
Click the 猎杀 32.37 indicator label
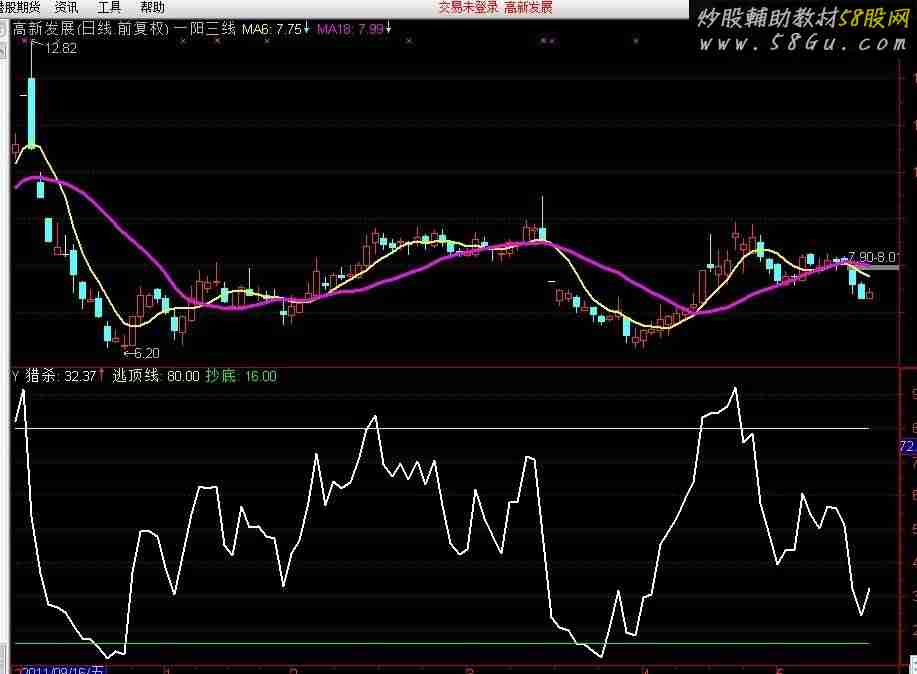58,376
